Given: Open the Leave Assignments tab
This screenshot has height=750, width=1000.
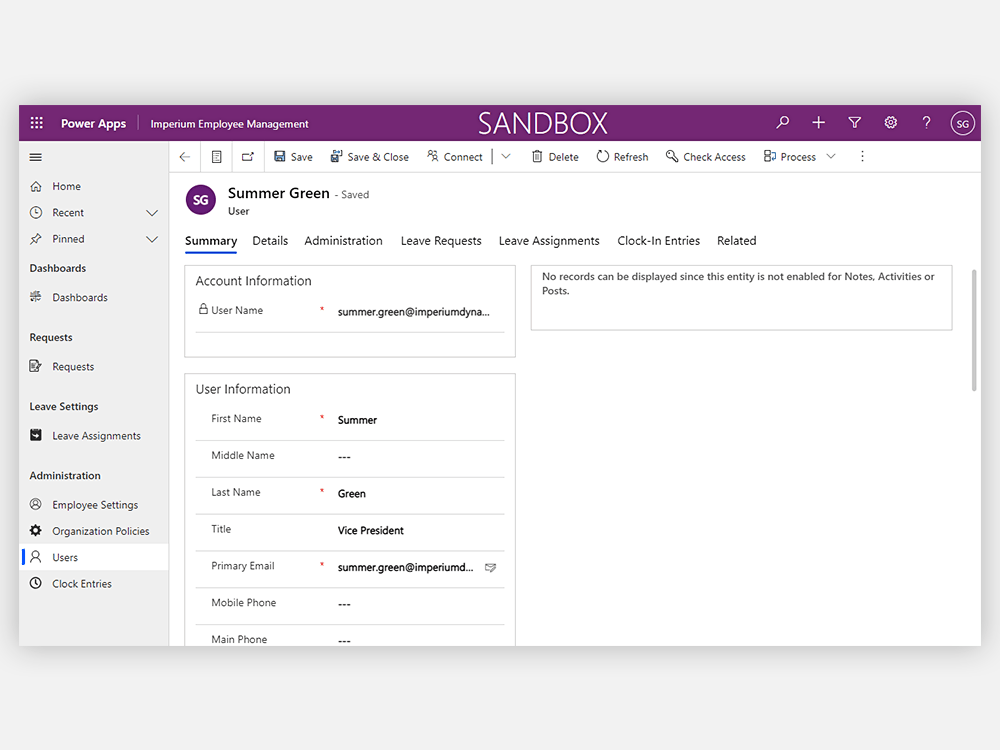Looking at the screenshot, I should click(x=549, y=241).
